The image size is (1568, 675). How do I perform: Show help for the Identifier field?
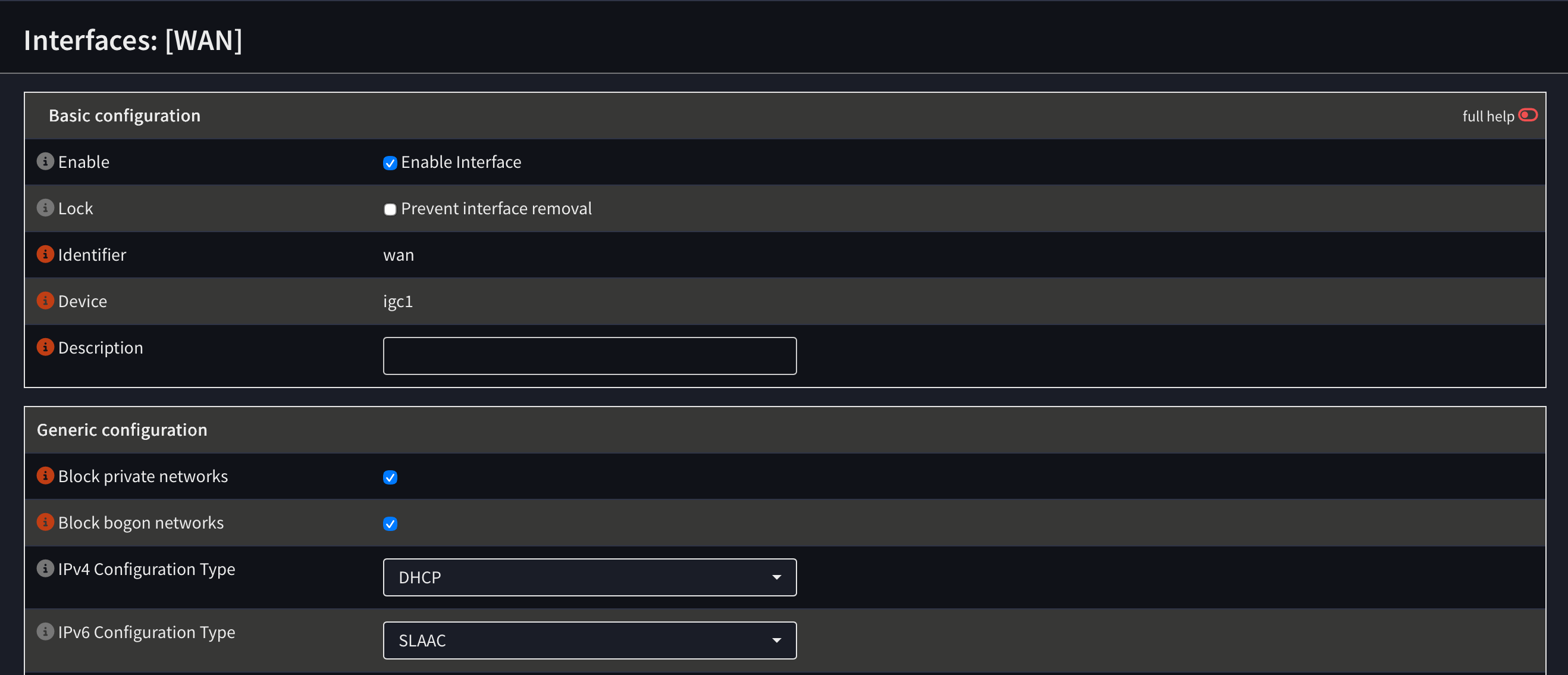pyautogui.click(x=45, y=254)
